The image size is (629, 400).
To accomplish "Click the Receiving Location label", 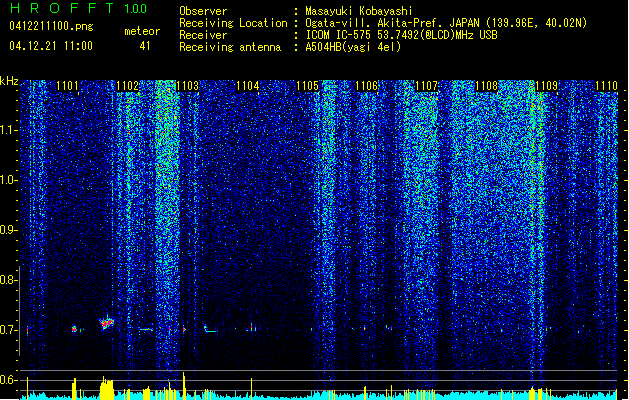I will point(233,23).
